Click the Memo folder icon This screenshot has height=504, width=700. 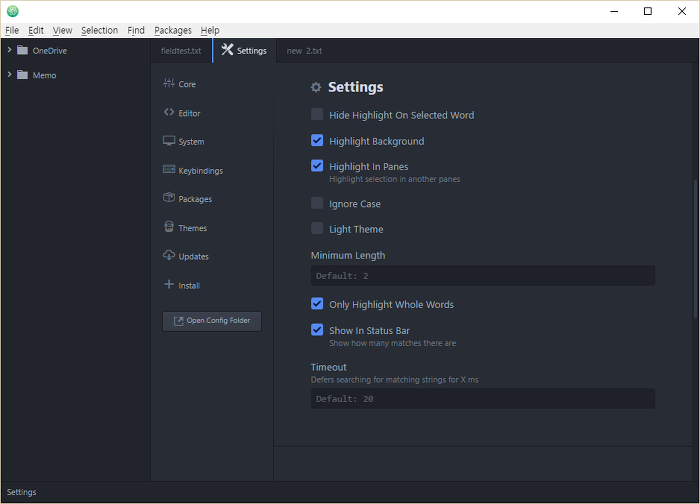[22, 75]
